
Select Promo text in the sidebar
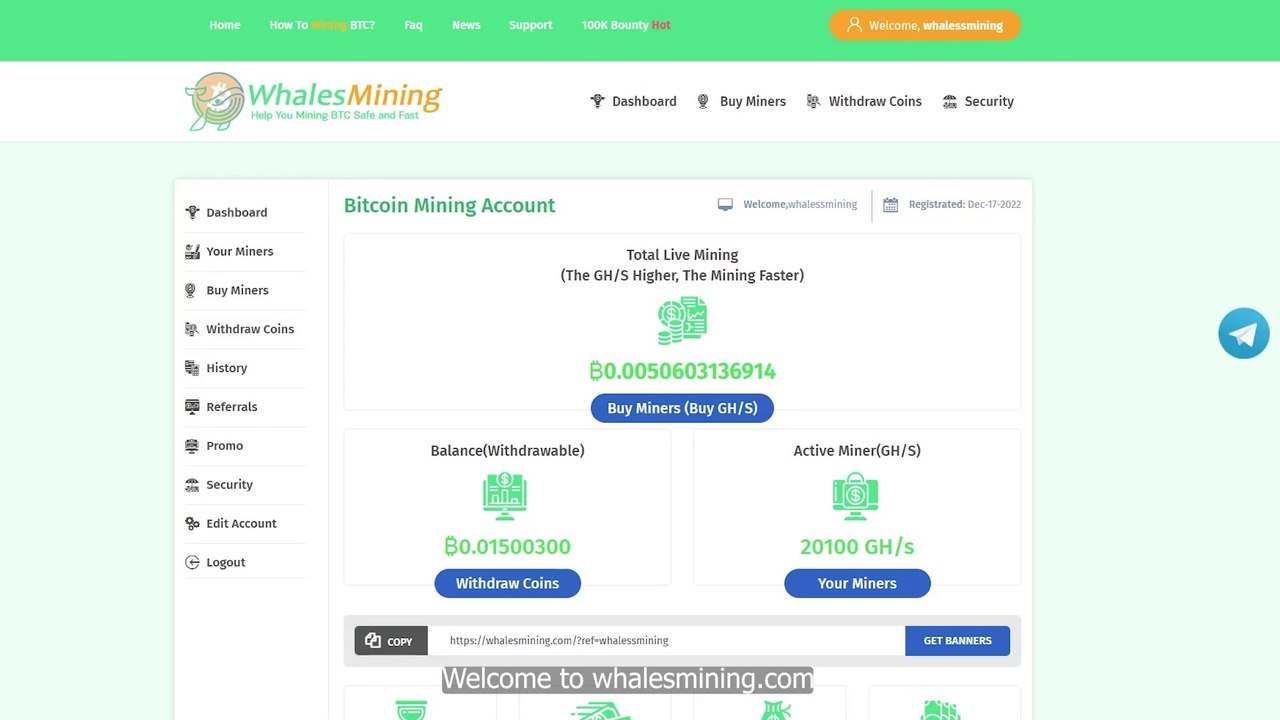(x=224, y=446)
